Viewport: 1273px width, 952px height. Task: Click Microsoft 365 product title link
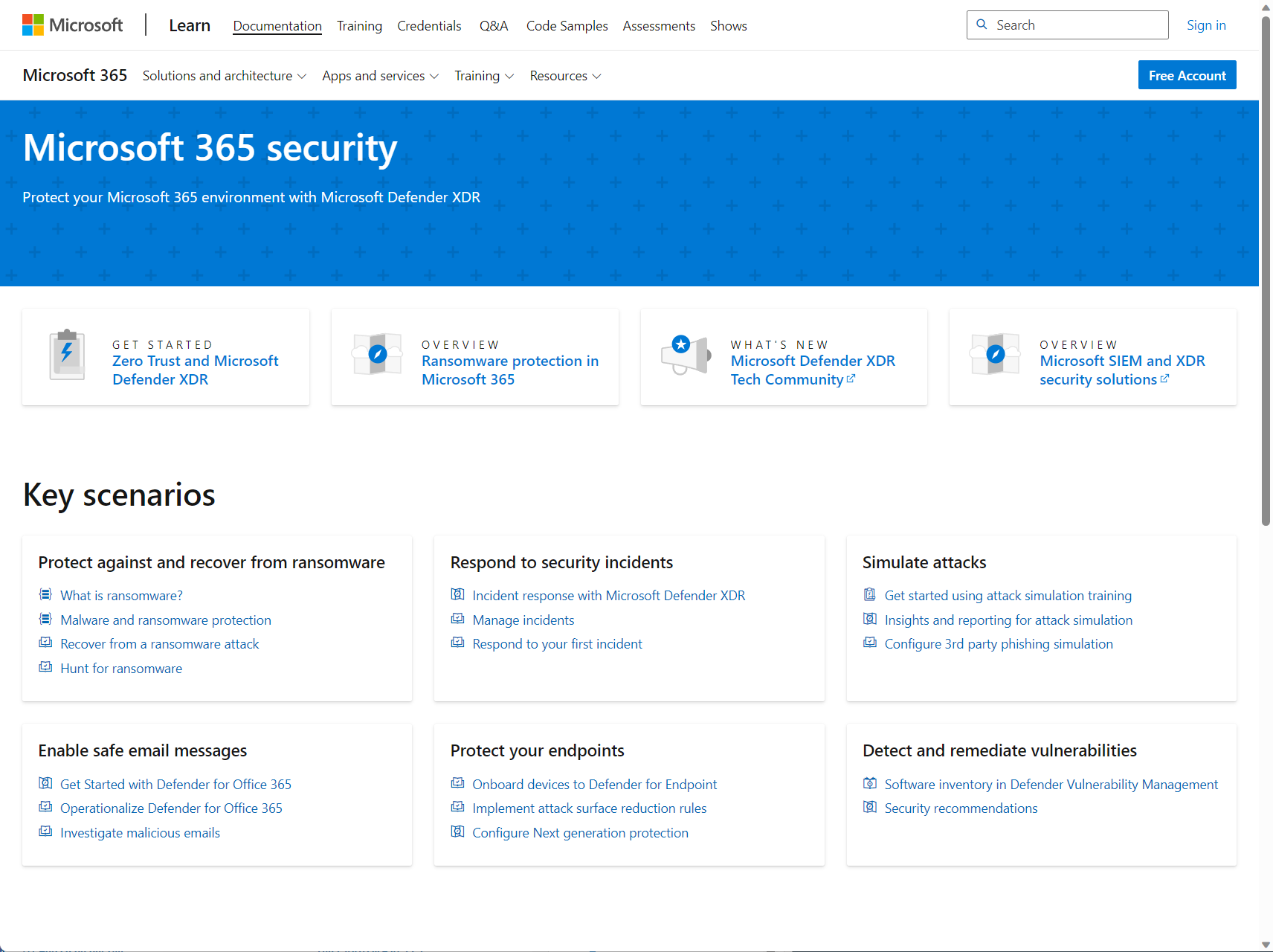pos(75,75)
